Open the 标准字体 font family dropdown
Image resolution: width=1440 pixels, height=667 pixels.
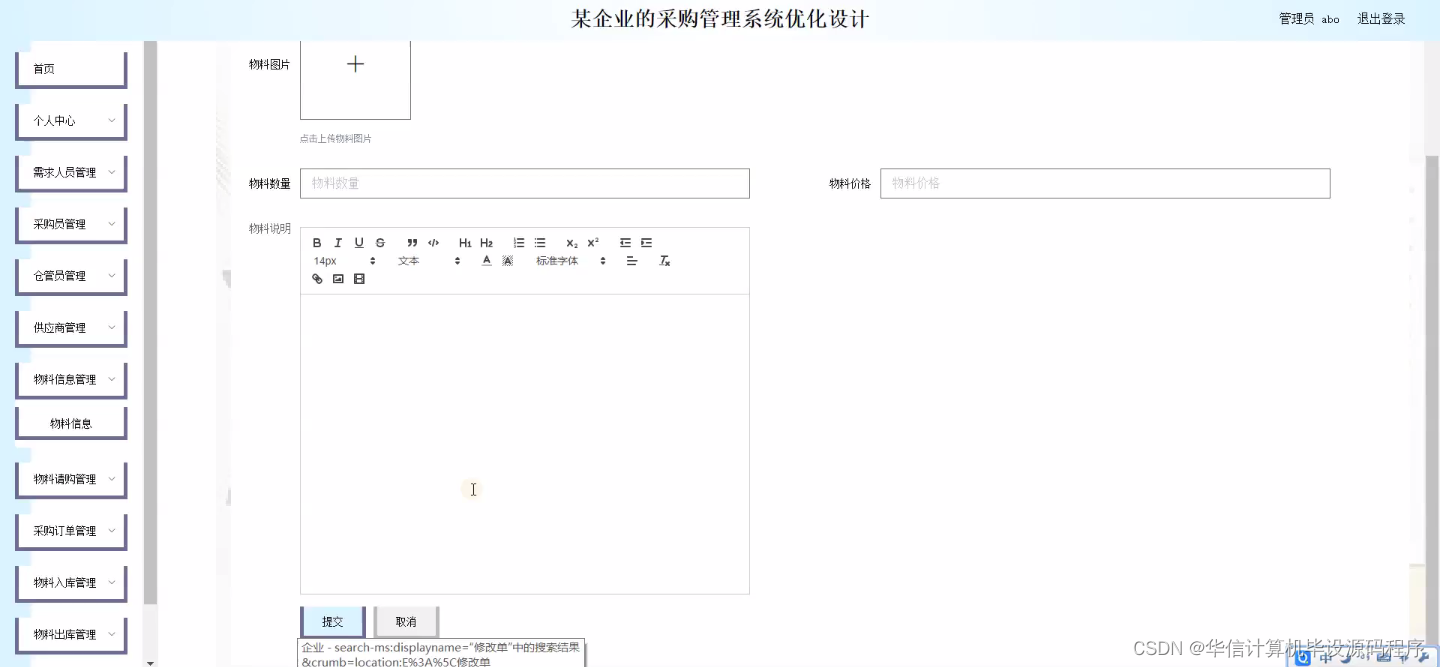(x=558, y=261)
